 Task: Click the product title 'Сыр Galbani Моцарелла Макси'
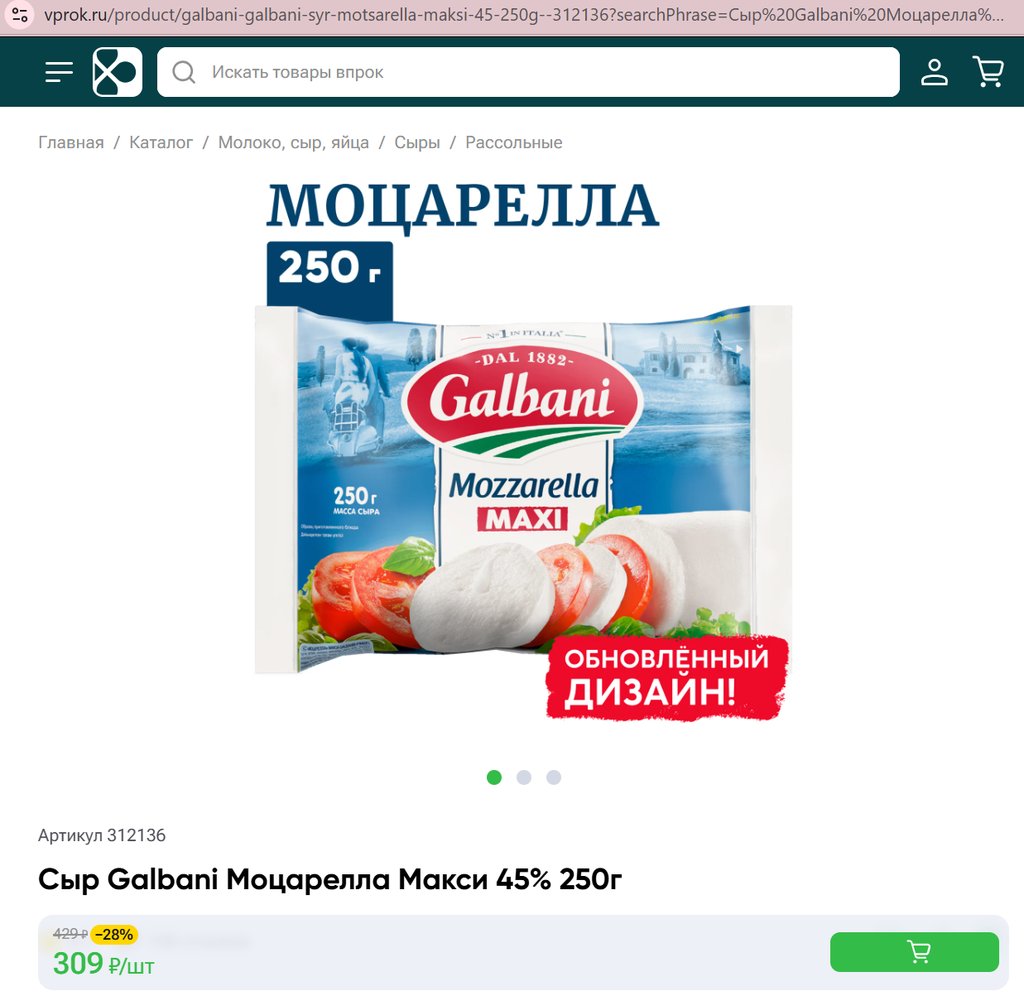coord(263,879)
